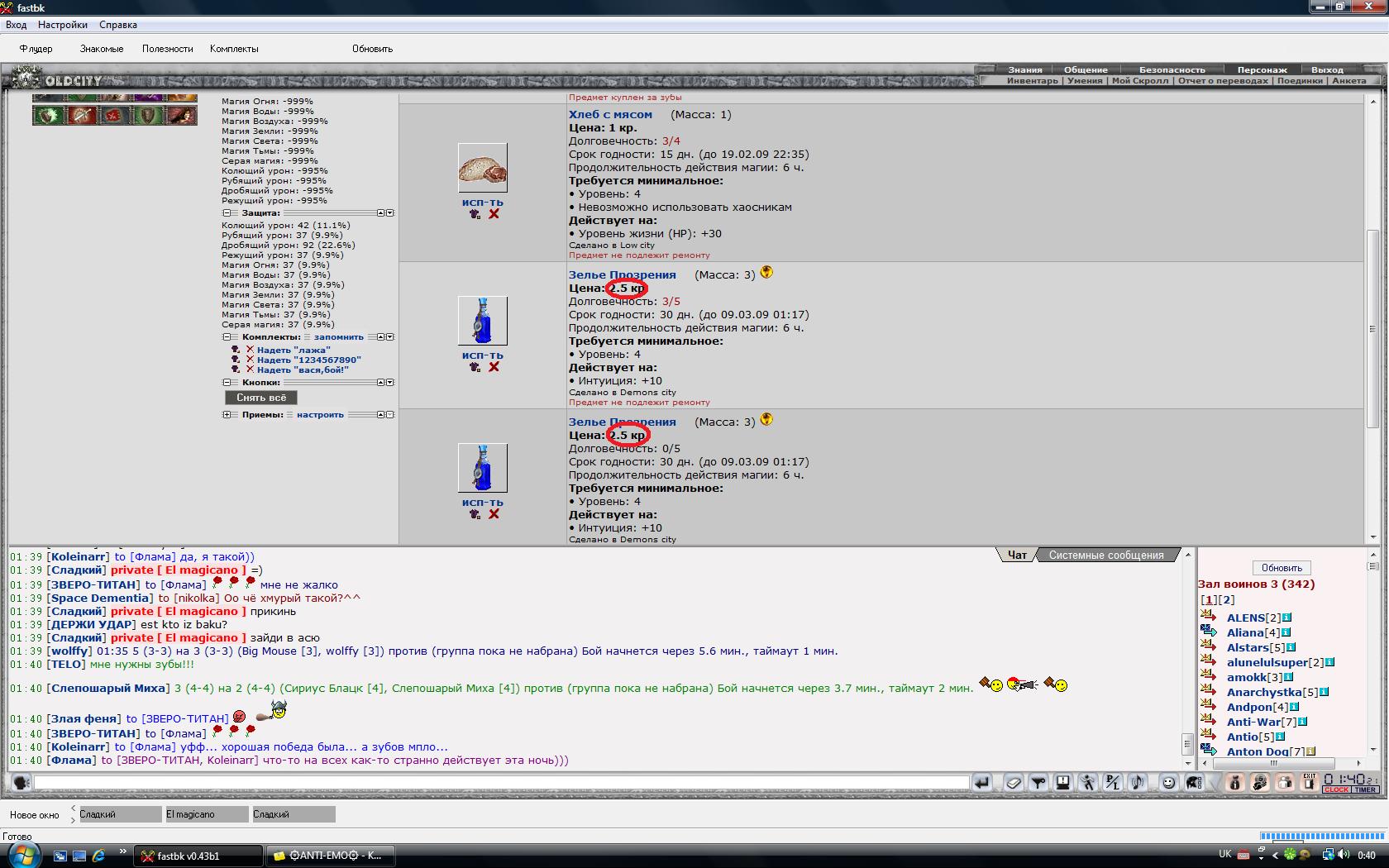
Task: Move Защита section up with arrow
Action: (x=381, y=213)
